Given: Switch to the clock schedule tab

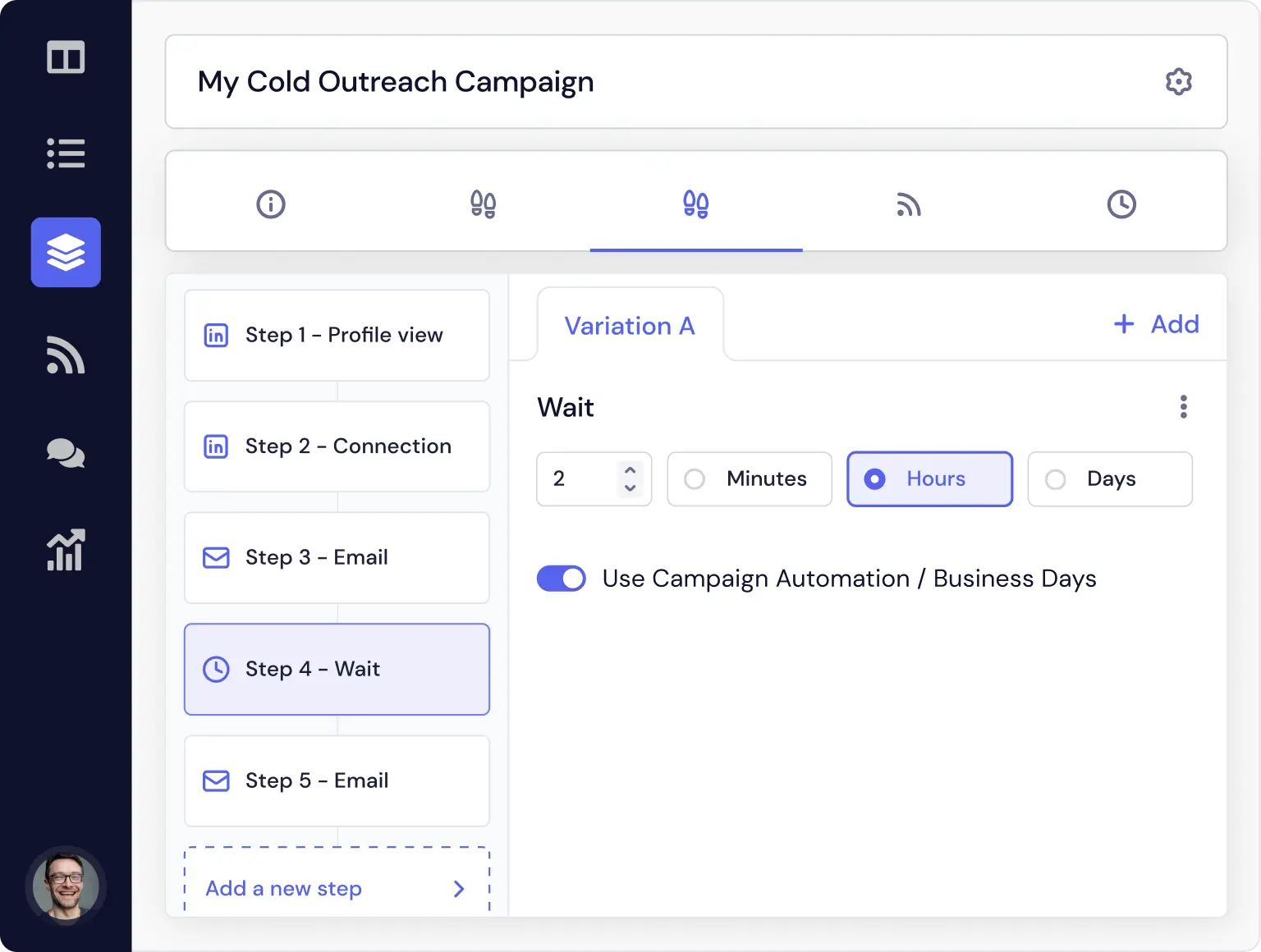Looking at the screenshot, I should tap(1121, 204).
